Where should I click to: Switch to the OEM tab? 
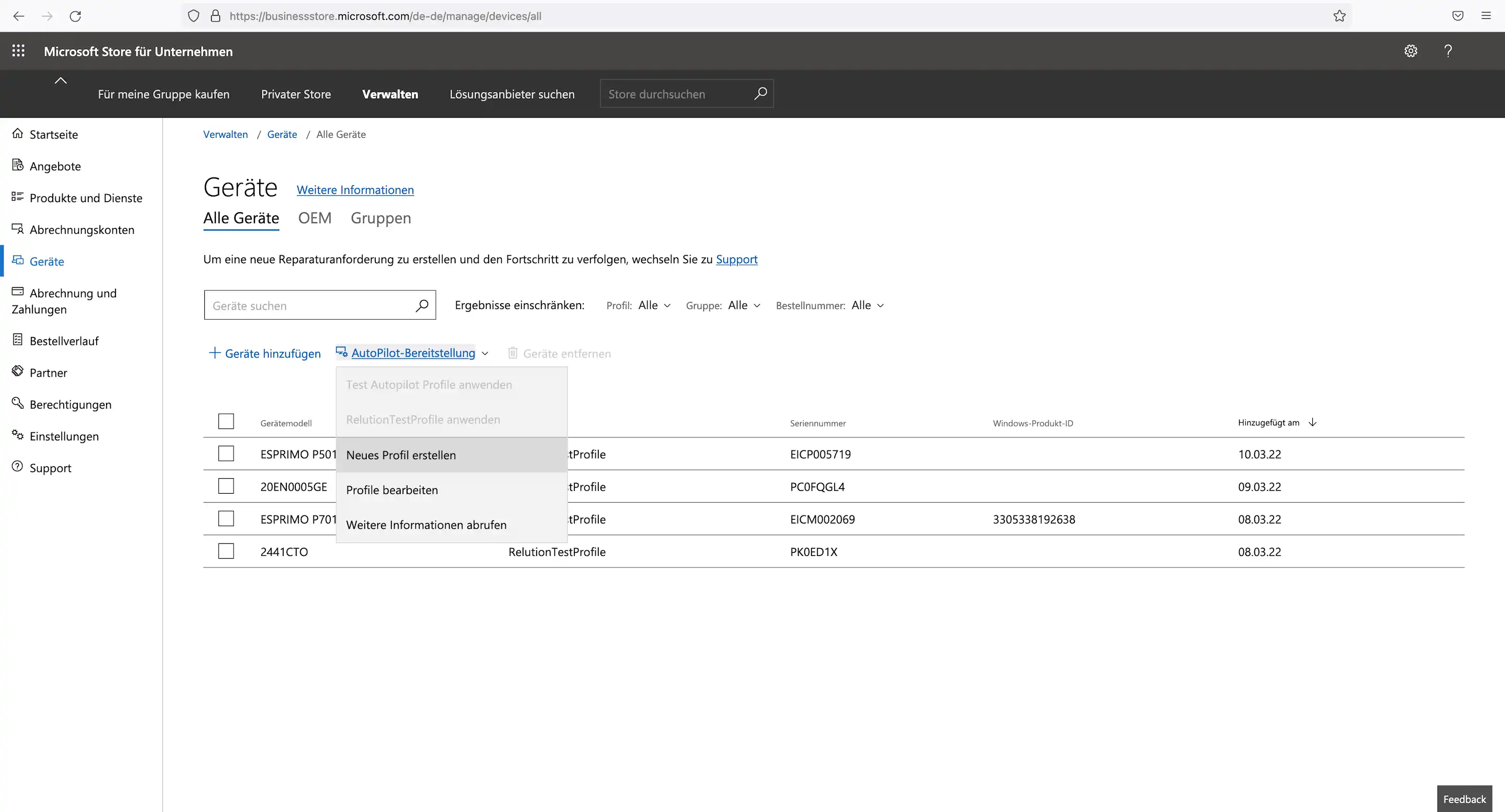pyautogui.click(x=315, y=218)
